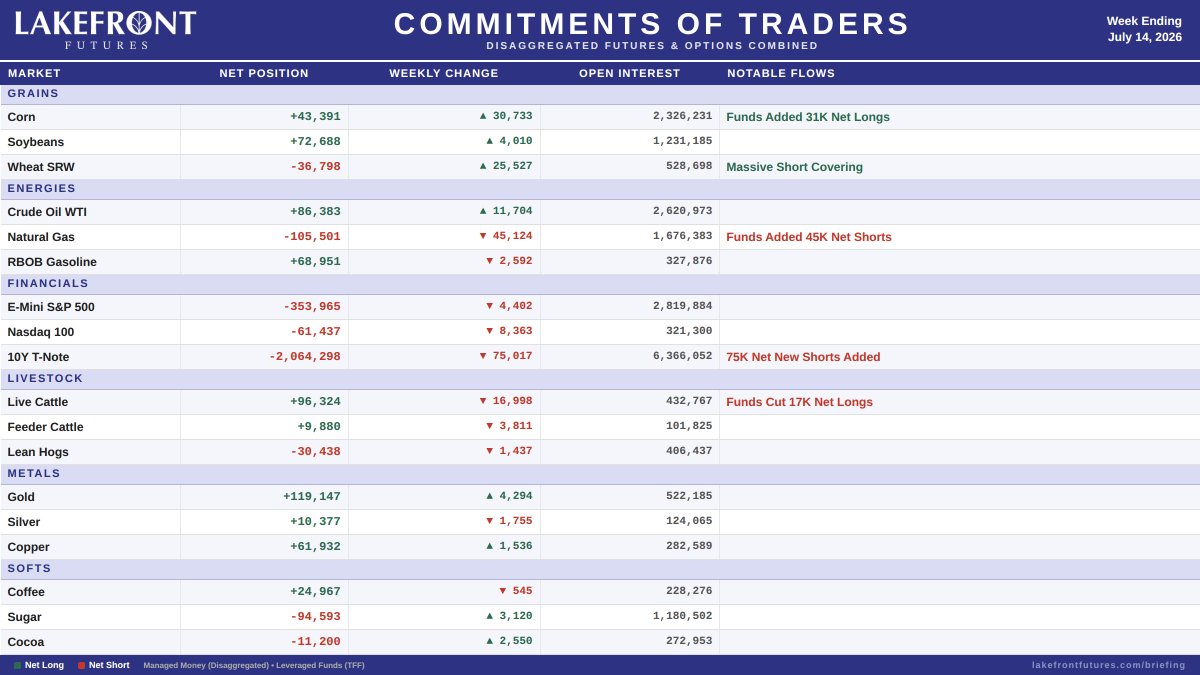The width and height of the screenshot is (1200, 675).
Task: Click Wheat SRW weekly change 25,527
Action: click(x=506, y=166)
